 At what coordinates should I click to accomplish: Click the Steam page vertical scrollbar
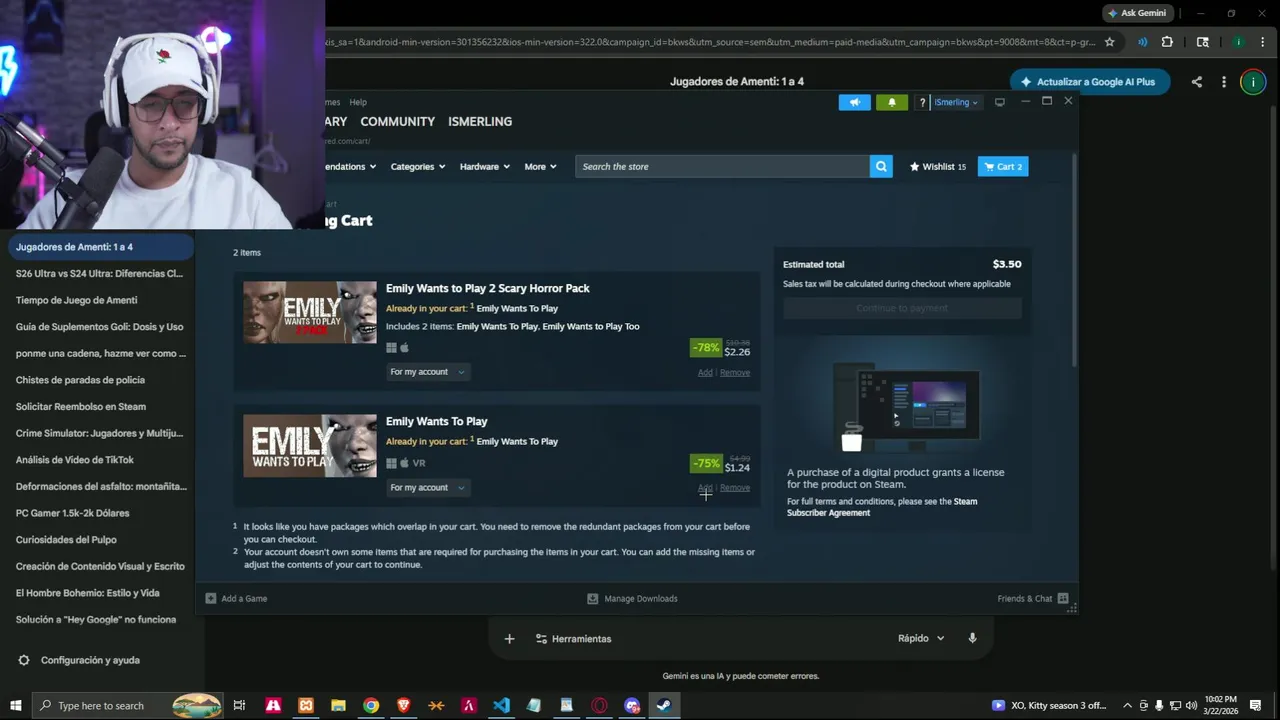pyautogui.click(x=1075, y=260)
